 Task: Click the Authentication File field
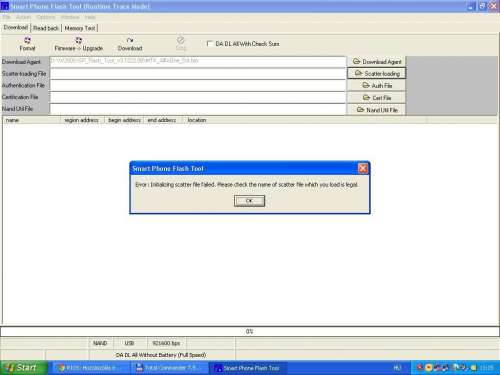coord(198,85)
